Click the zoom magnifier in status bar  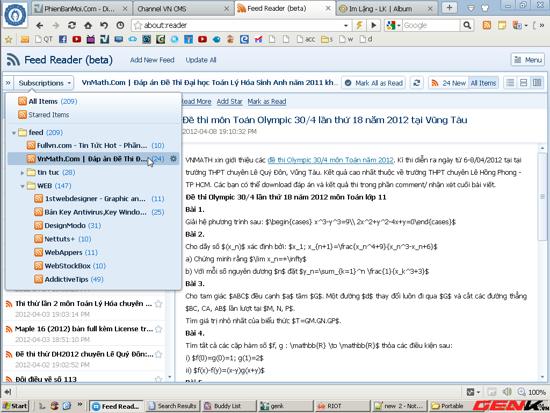522,392
